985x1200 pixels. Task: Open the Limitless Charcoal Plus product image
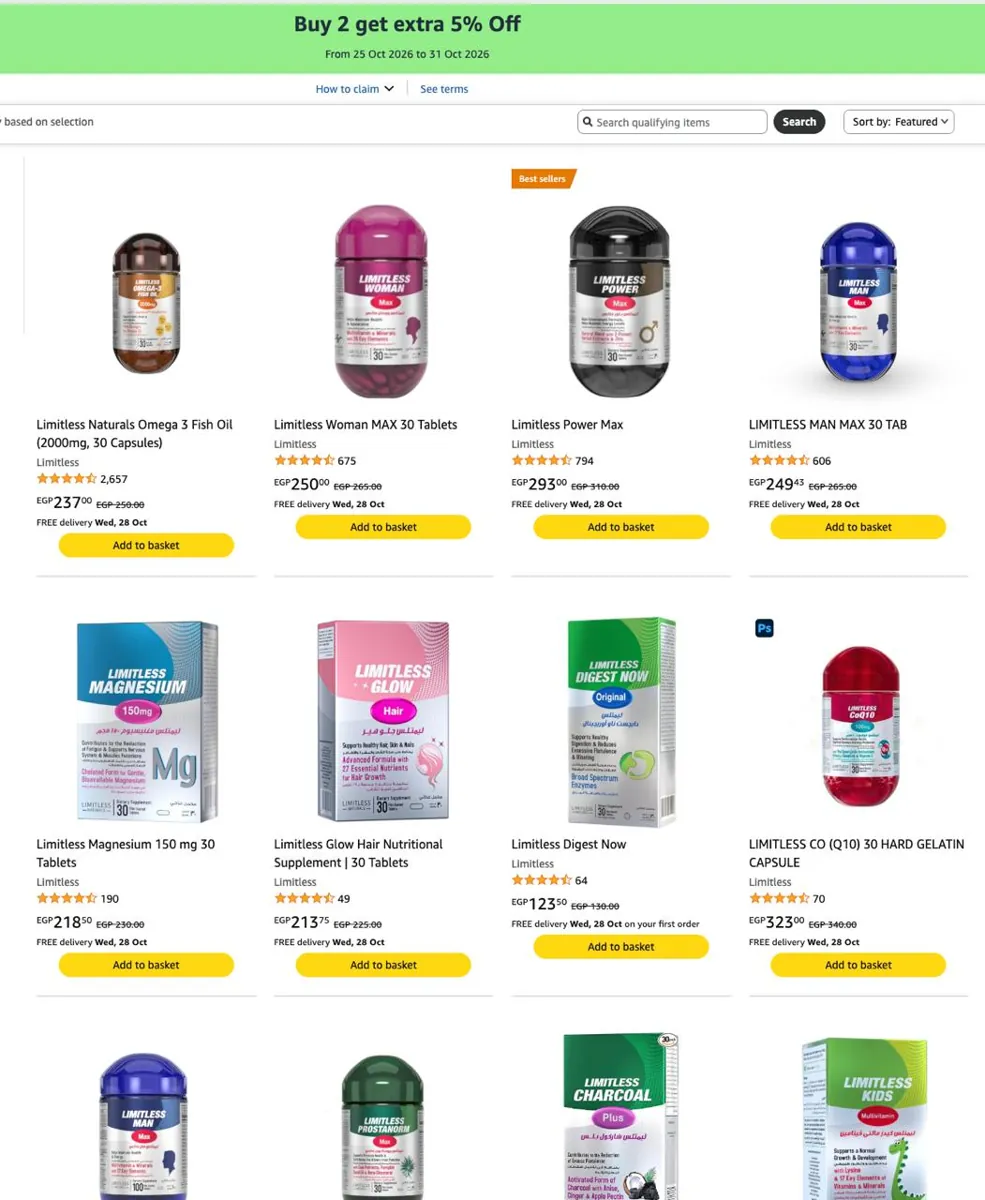click(x=621, y=1115)
